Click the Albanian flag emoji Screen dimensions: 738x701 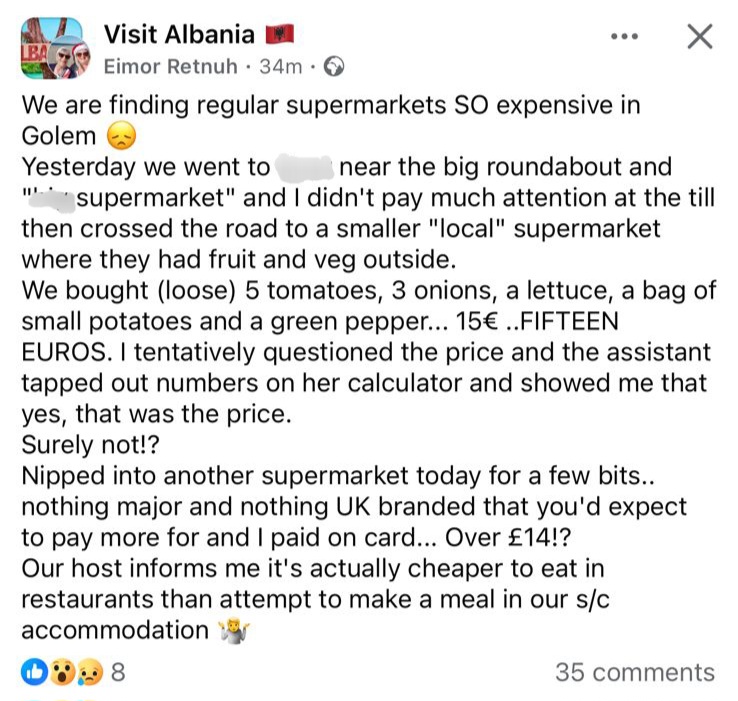(x=279, y=35)
